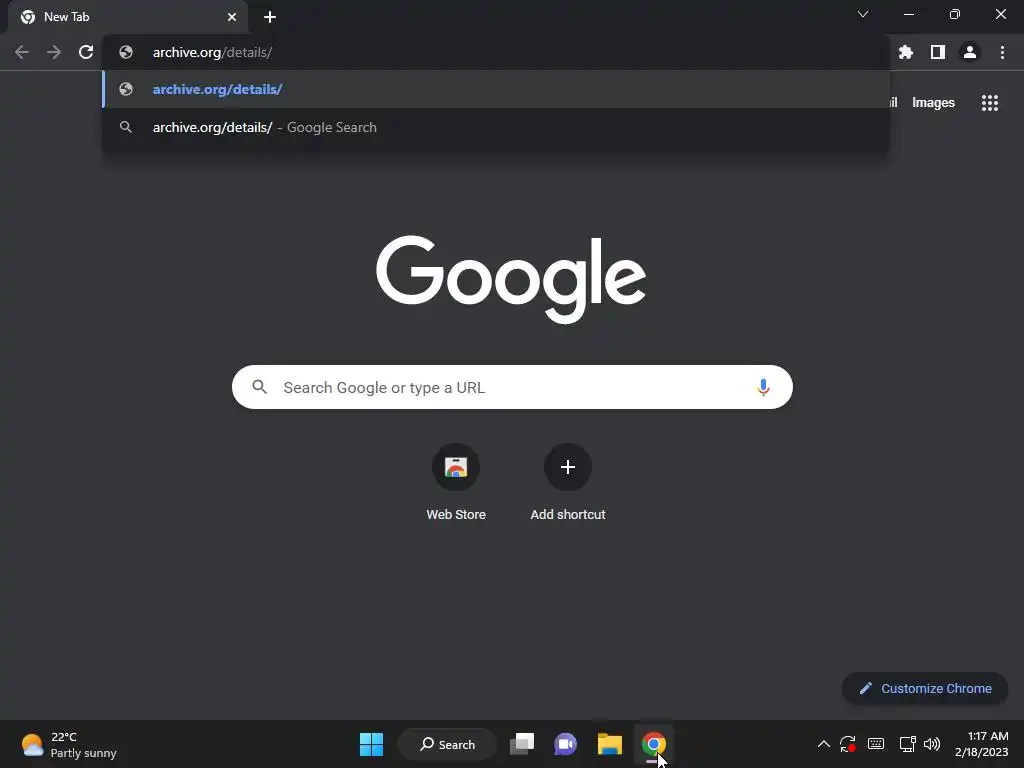Open a new browser tab
Viewport: 1024px width, 768px height.
click(x=270, y=17)
